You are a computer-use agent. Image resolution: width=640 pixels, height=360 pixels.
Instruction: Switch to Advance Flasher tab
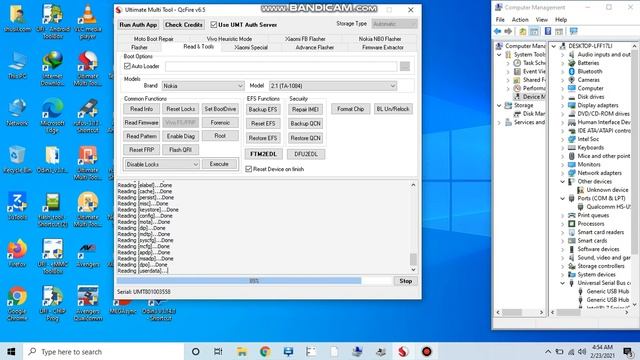click(315, 47)
